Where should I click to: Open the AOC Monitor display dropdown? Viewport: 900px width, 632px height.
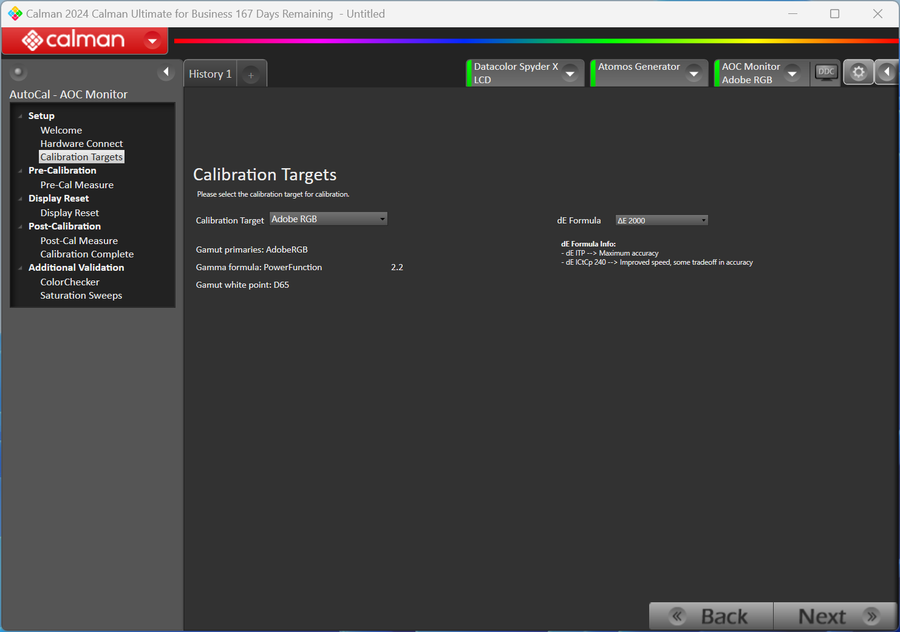coord(792,73)
